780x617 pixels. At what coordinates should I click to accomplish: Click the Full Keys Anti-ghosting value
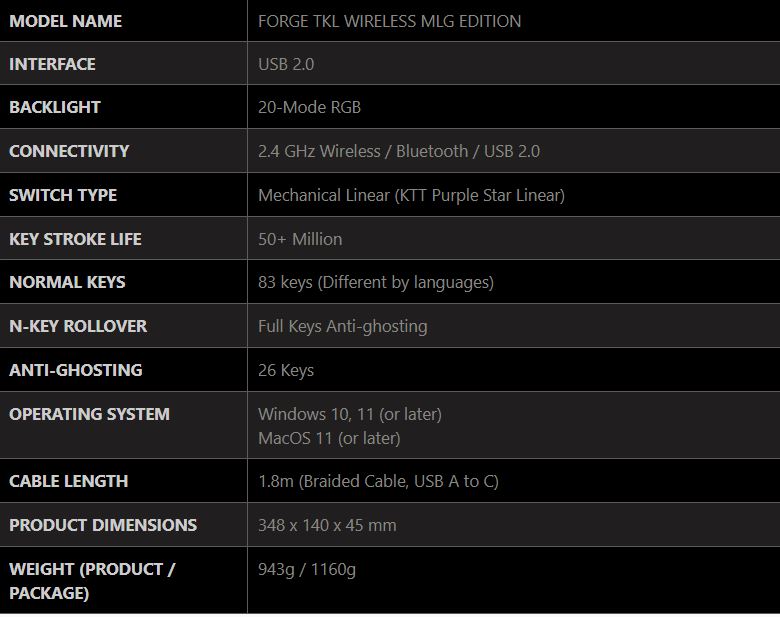tap(342, 326)
